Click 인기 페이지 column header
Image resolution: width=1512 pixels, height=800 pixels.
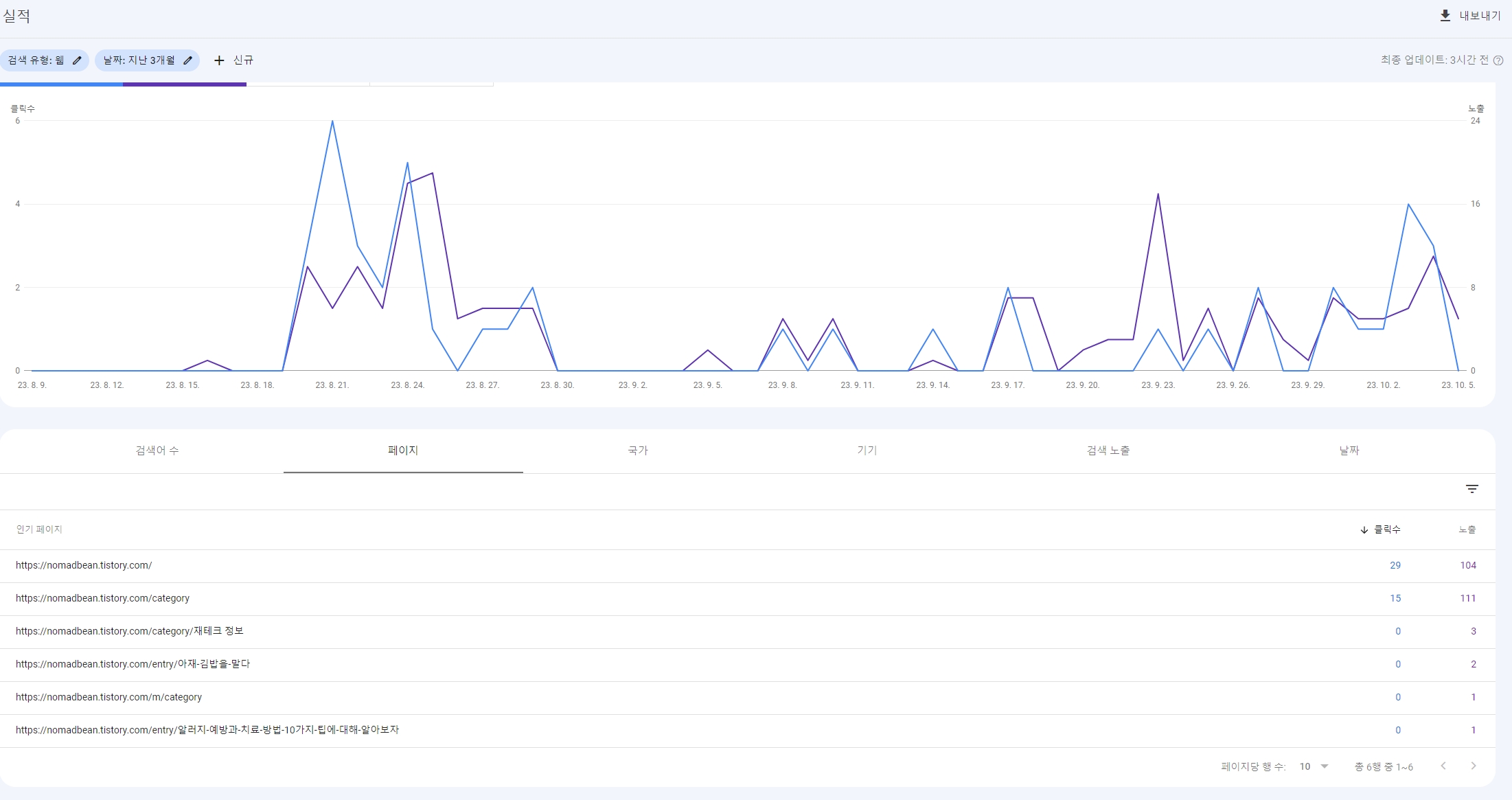39,529
